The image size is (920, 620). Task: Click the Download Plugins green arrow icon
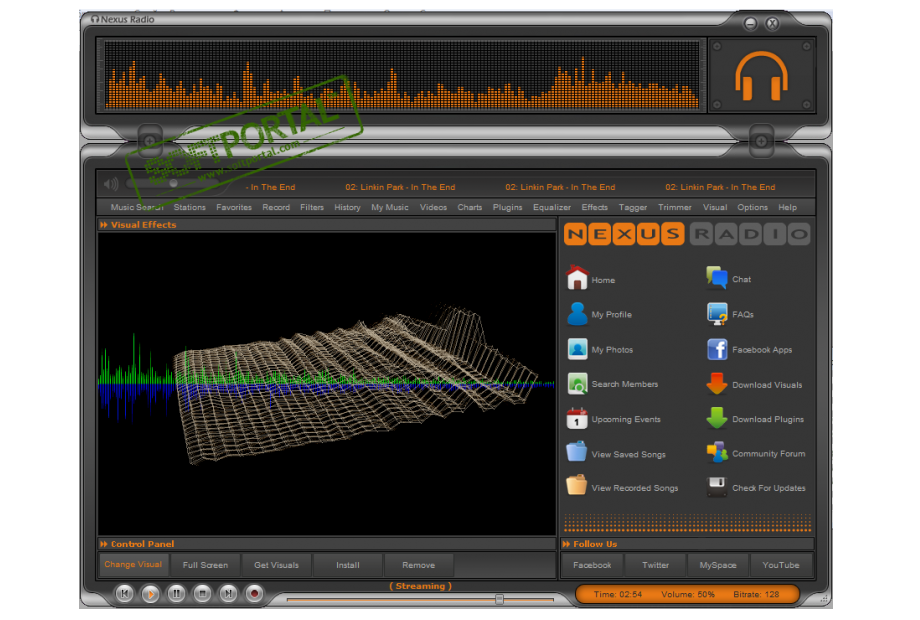pos(717,419)
